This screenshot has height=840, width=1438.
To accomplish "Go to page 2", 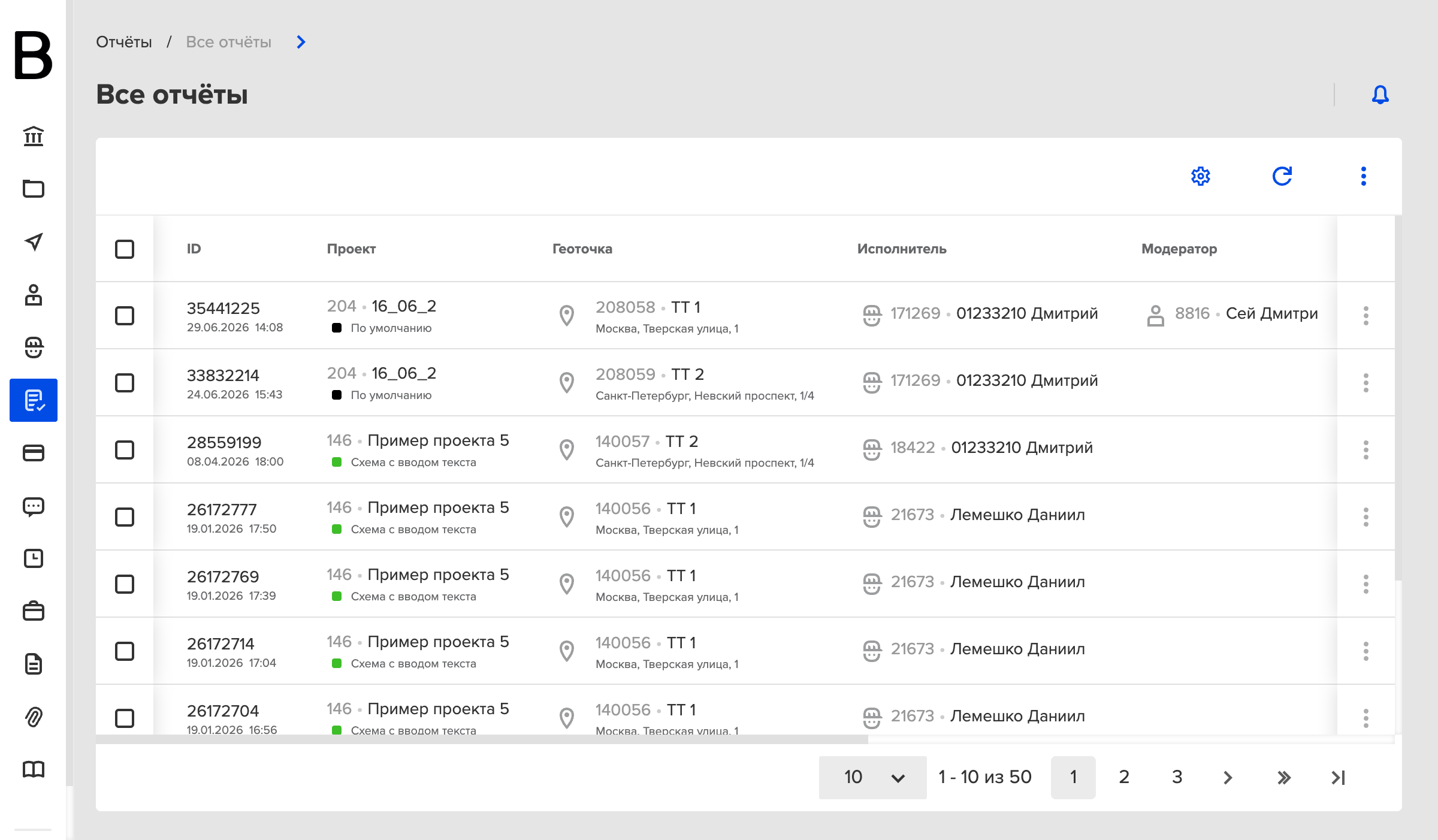I will [x=1124, y=777].
